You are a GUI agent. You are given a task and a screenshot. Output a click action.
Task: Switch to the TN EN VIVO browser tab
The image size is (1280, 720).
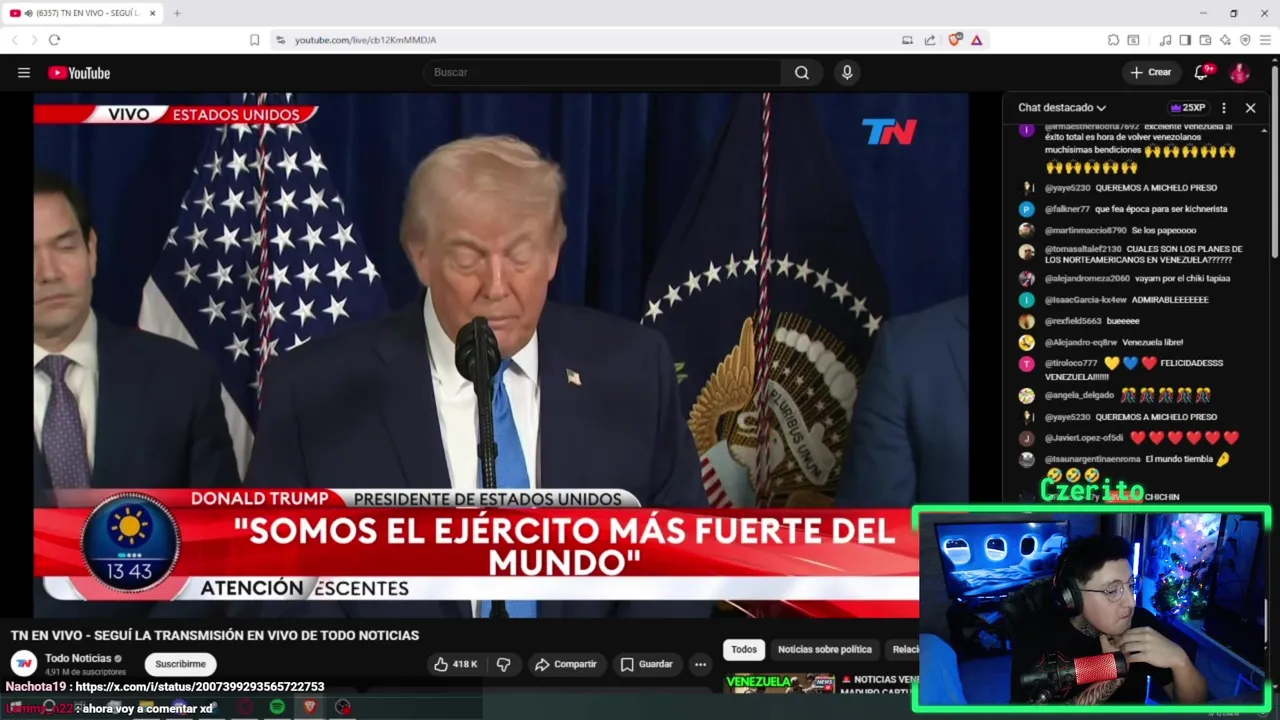pos(85,13)
